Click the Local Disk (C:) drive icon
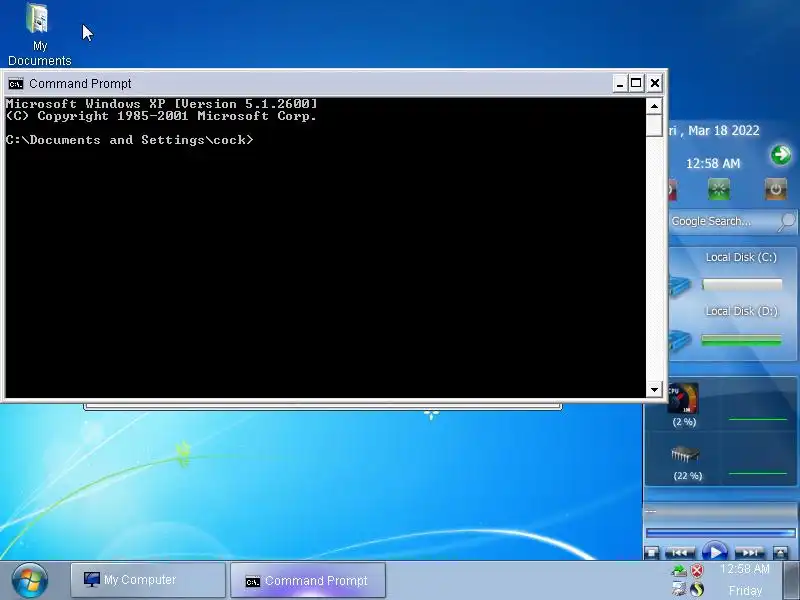800x600 pixels. (x=680, y=286)
